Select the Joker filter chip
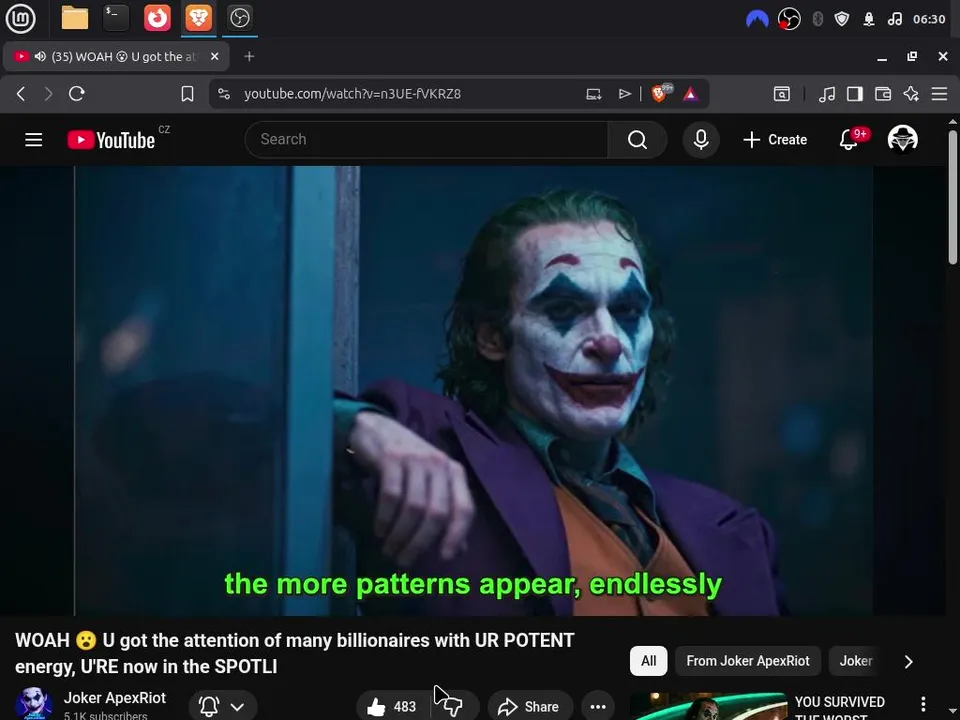 855,661
